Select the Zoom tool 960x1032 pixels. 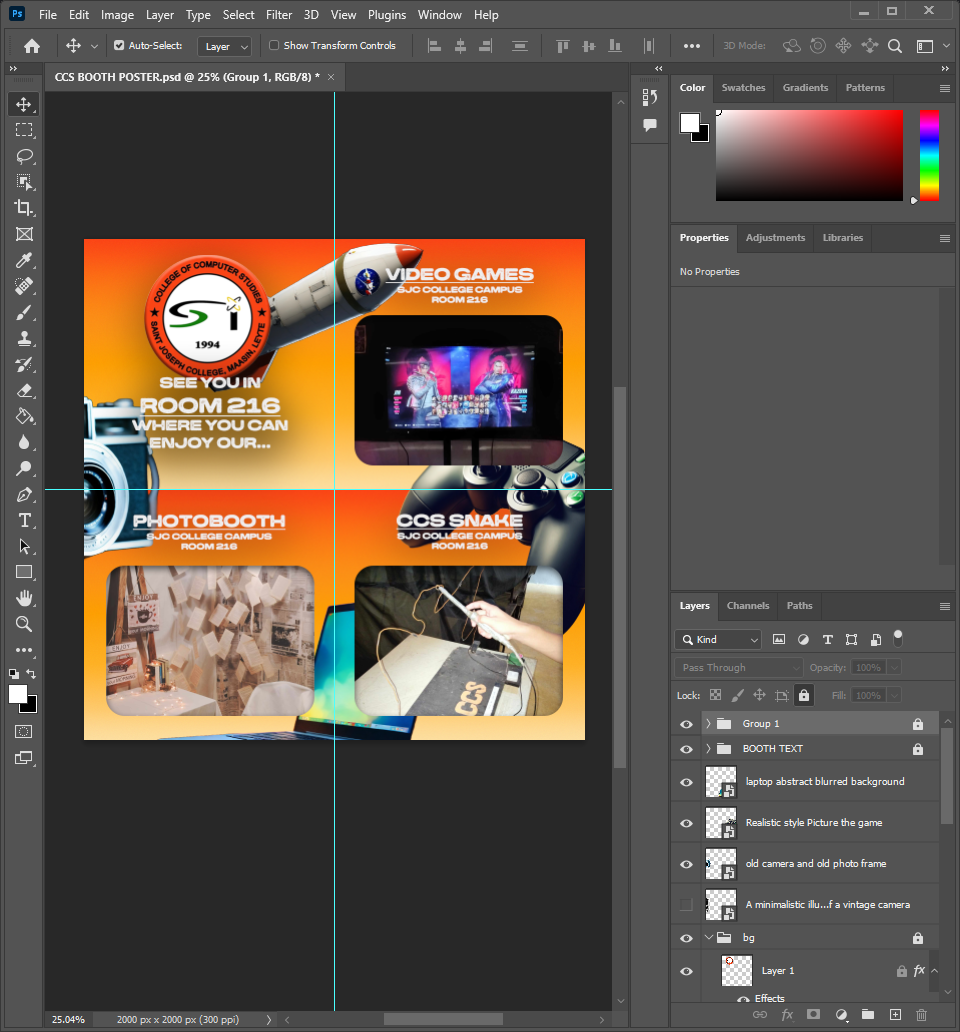[x=24, y=624]
